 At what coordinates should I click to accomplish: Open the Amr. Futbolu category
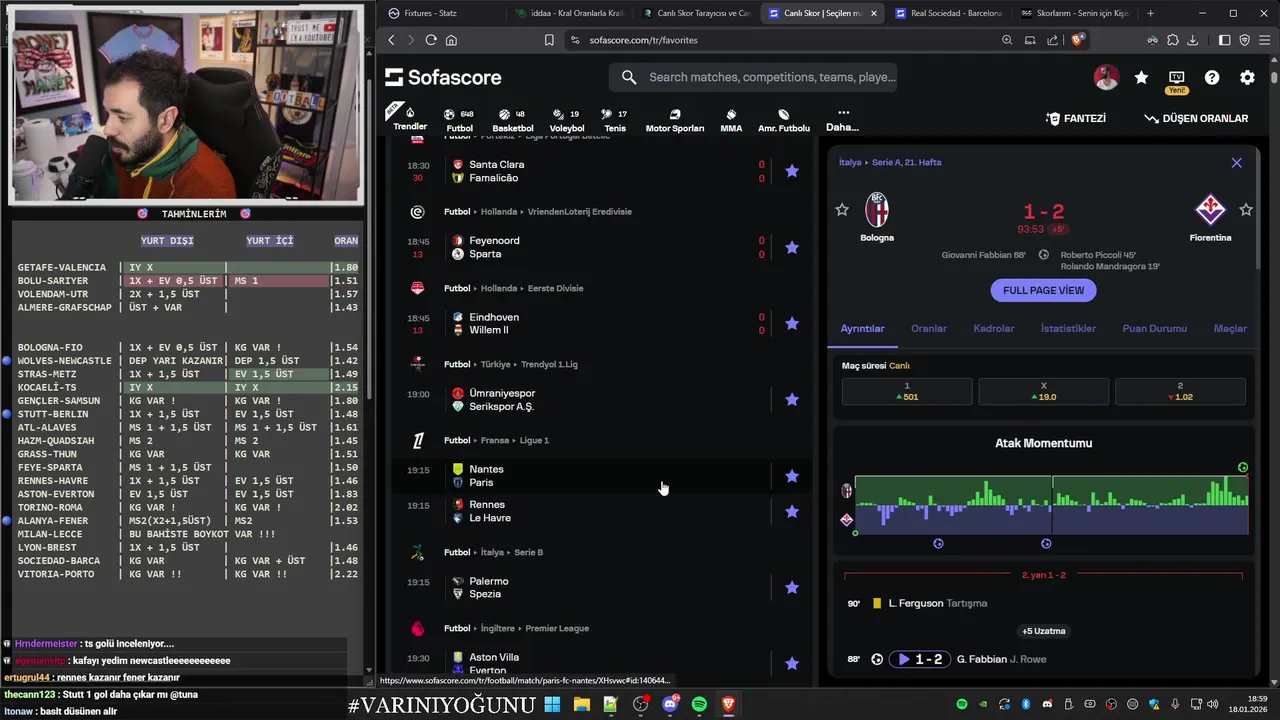click(x=784, y=120)
